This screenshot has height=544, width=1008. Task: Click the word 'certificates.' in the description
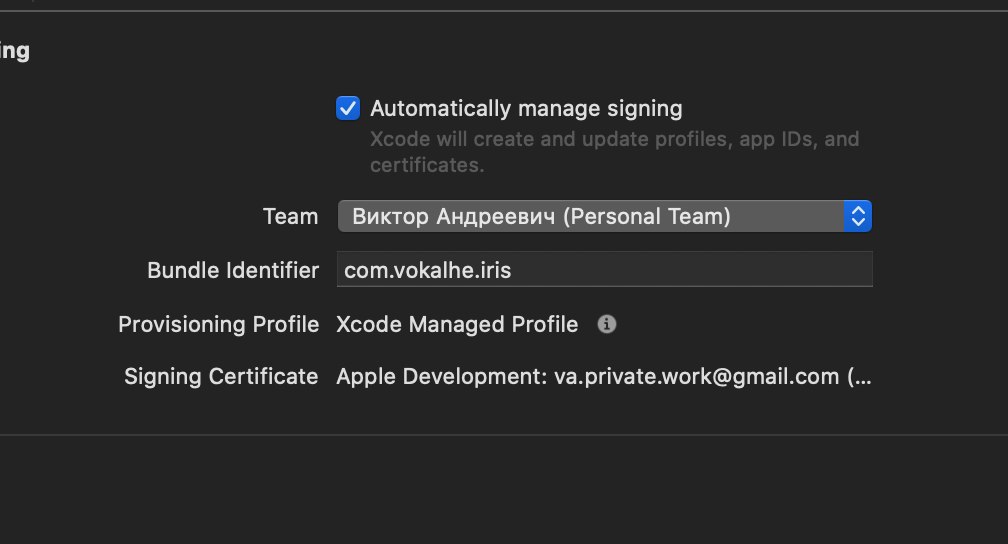tap(427, 165)
